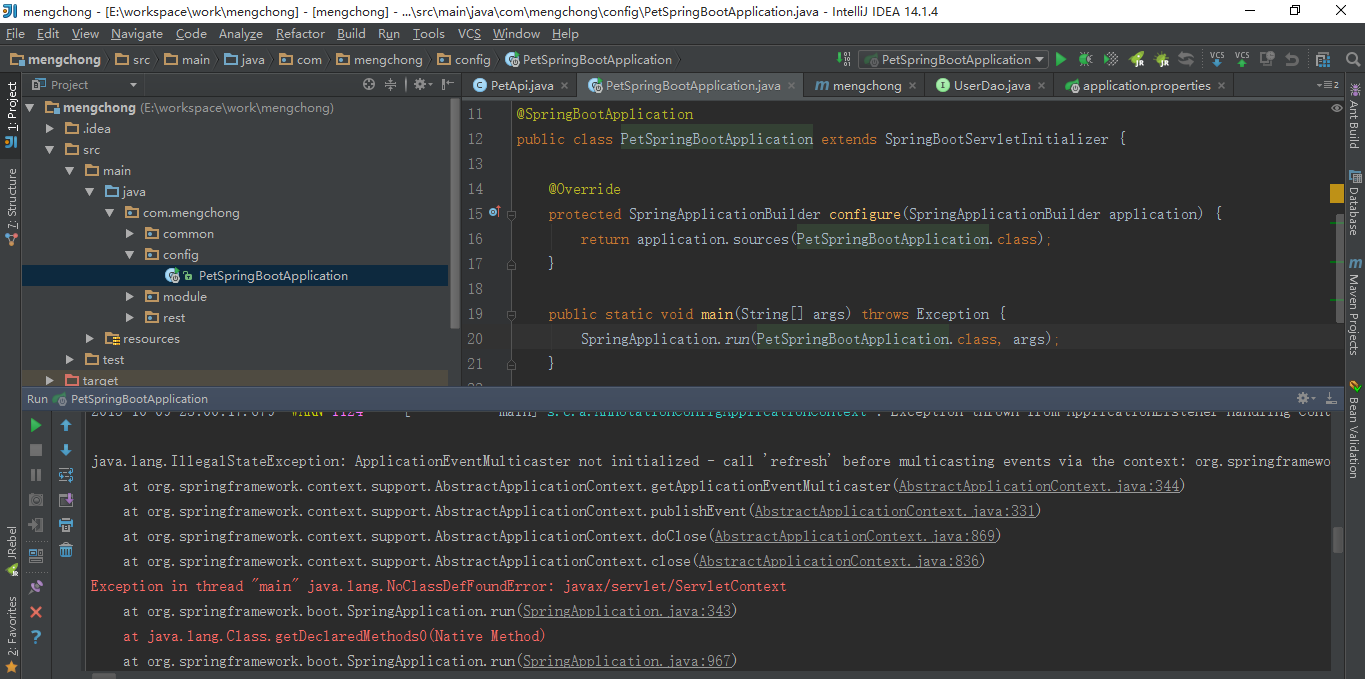Viewport: 1365px width, 679px height.
Task: Dump threads with the camera icon
Action: point(36,499)
